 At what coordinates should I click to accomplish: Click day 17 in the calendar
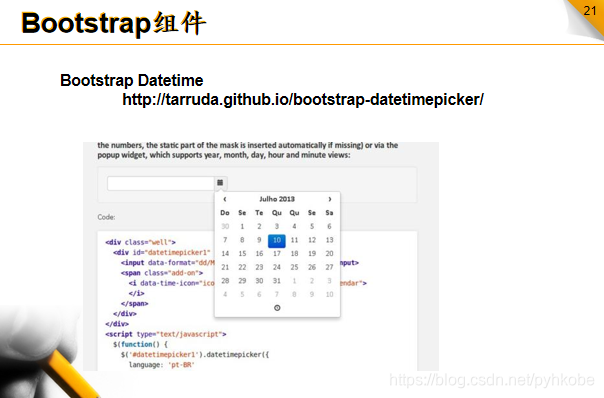(277, 254)
